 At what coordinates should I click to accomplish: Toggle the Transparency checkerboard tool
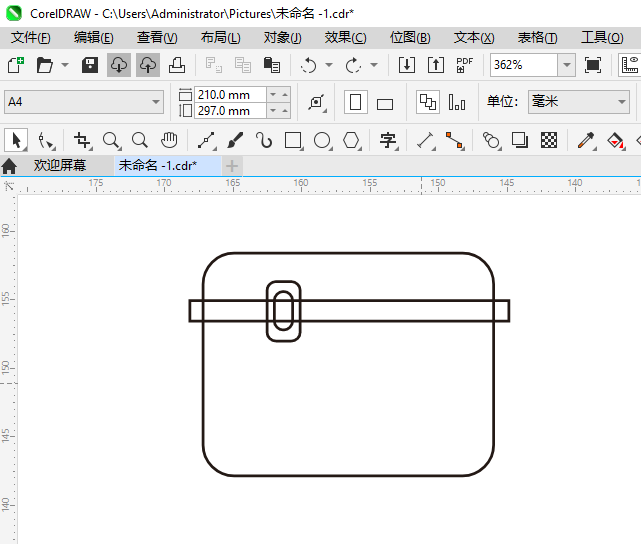pos(549,140)
